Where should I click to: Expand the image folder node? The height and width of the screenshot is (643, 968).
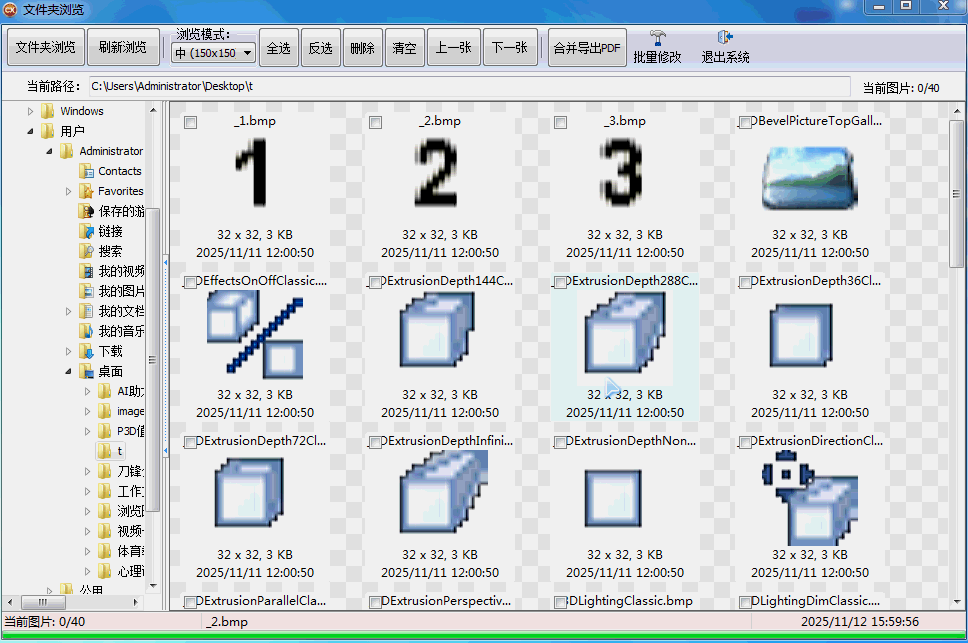tap(88, 412)
